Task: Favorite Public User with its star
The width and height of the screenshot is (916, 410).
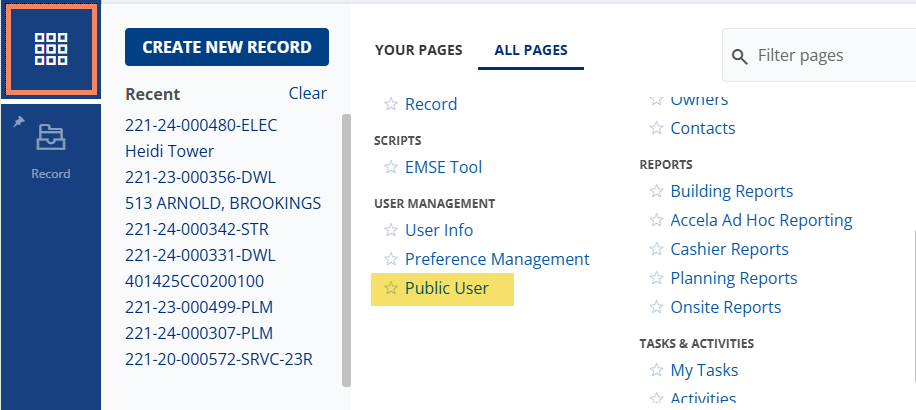Action: (x=391, y=289)
